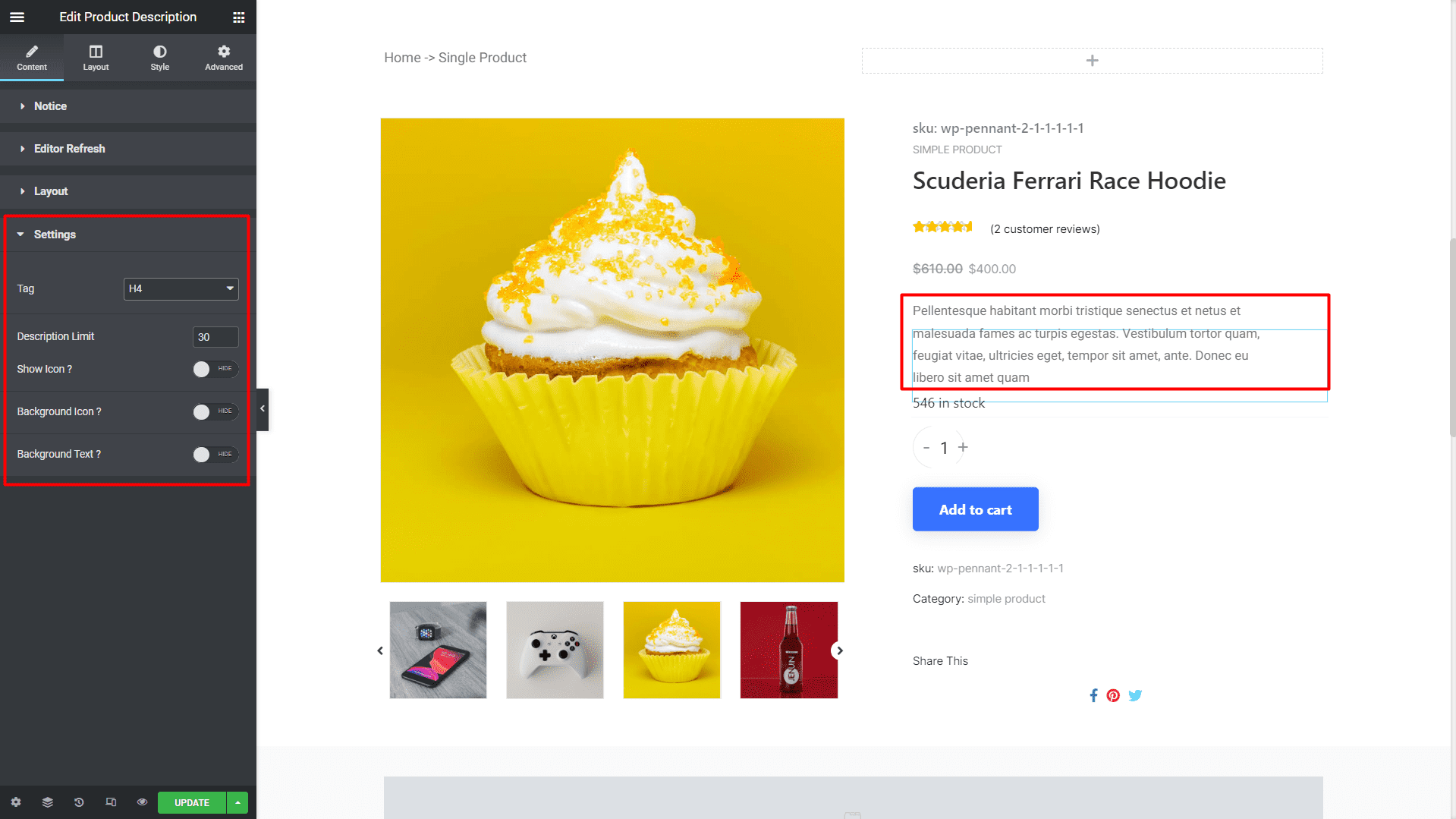Switch to the Style tab
Screen dimensions: 1456x819
click(x=160, y=58)
